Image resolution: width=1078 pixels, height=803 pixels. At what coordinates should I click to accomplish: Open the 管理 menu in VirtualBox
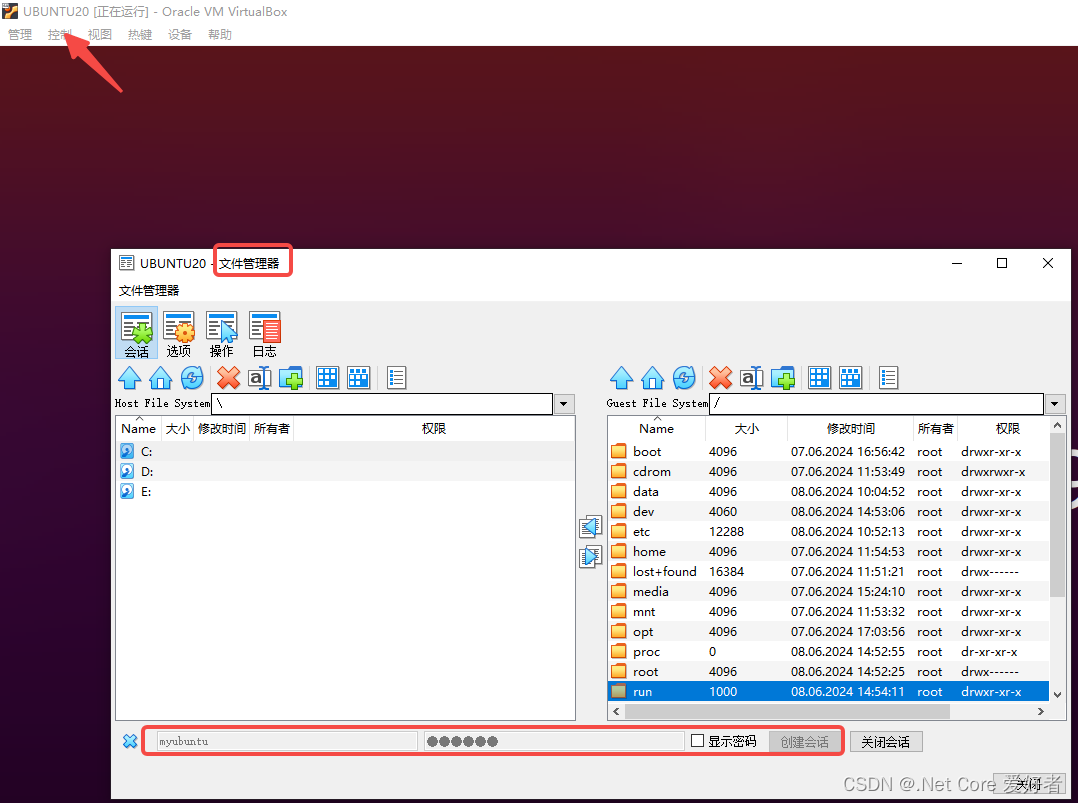[x=20, y=34]
